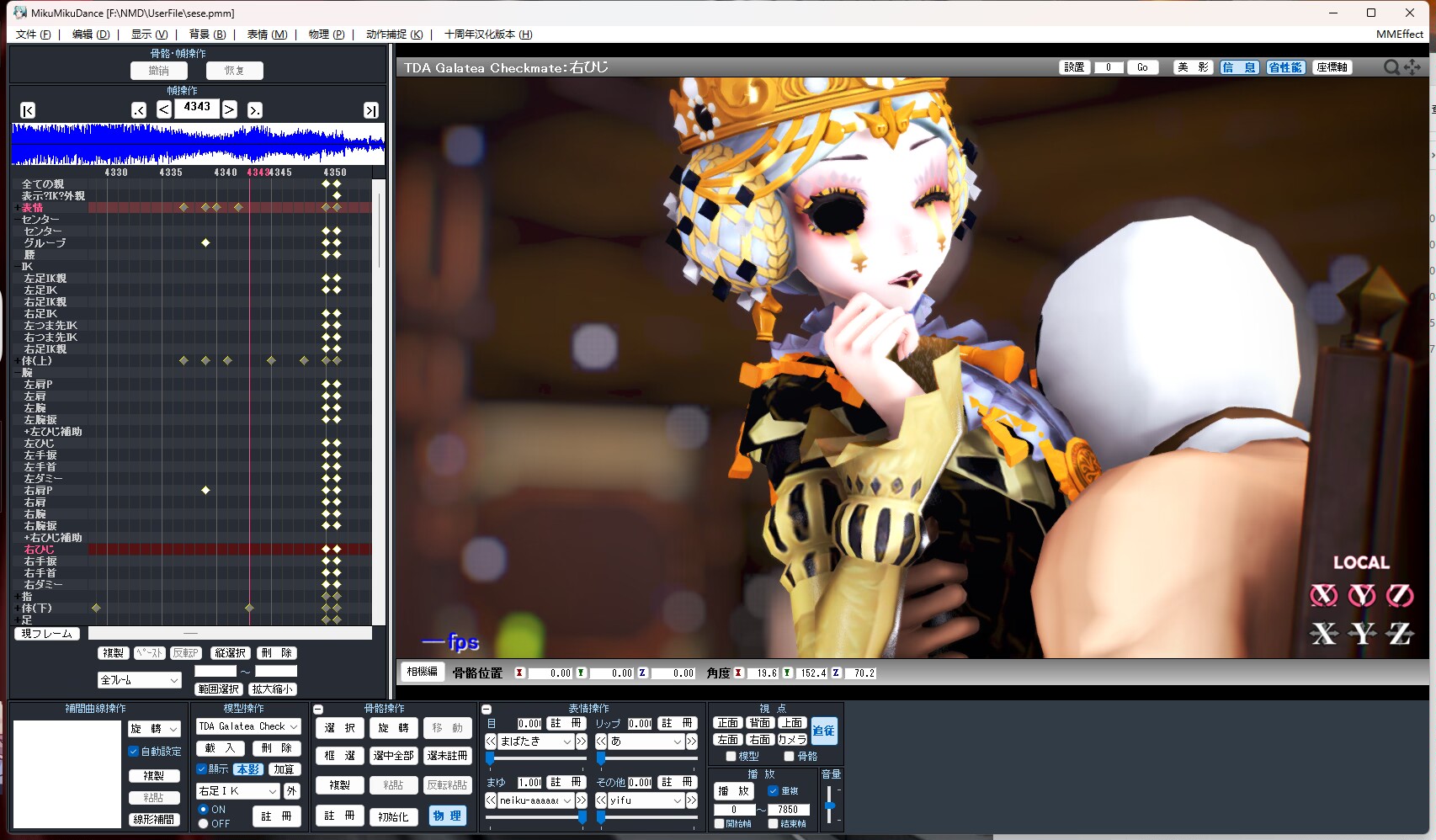Open the まばたき eye morph dropdown
Viewport: 1436px width, 840px height.
click(535, 742)
